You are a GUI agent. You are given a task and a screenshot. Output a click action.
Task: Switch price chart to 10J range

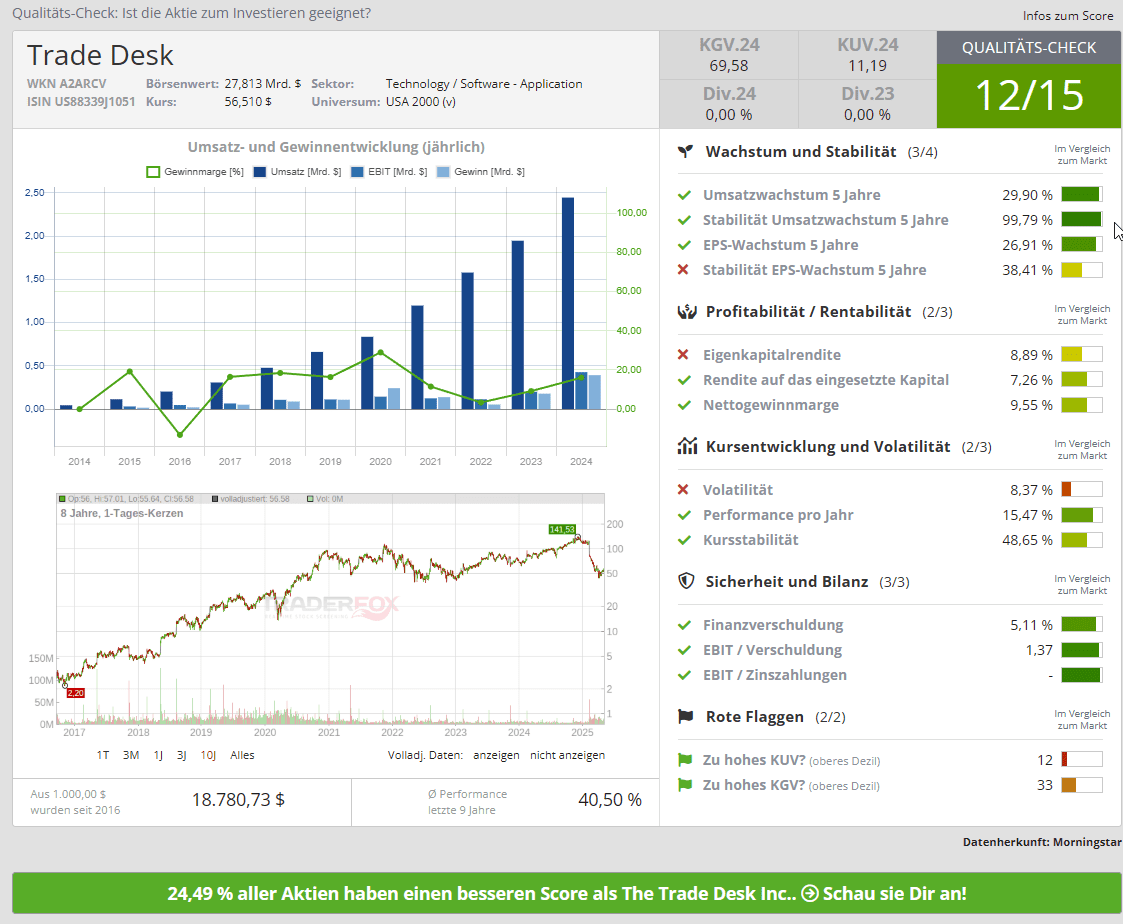[208, 755]
